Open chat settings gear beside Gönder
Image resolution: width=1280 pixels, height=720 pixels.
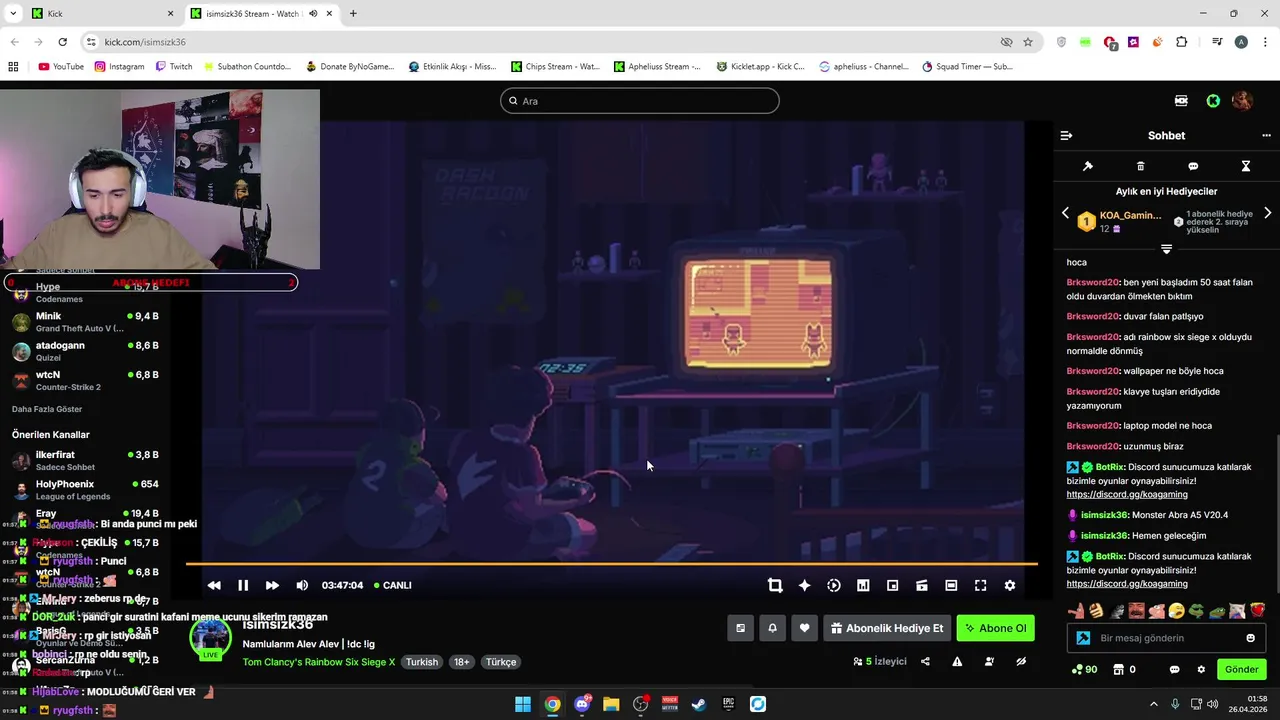tap(1201, 670)
